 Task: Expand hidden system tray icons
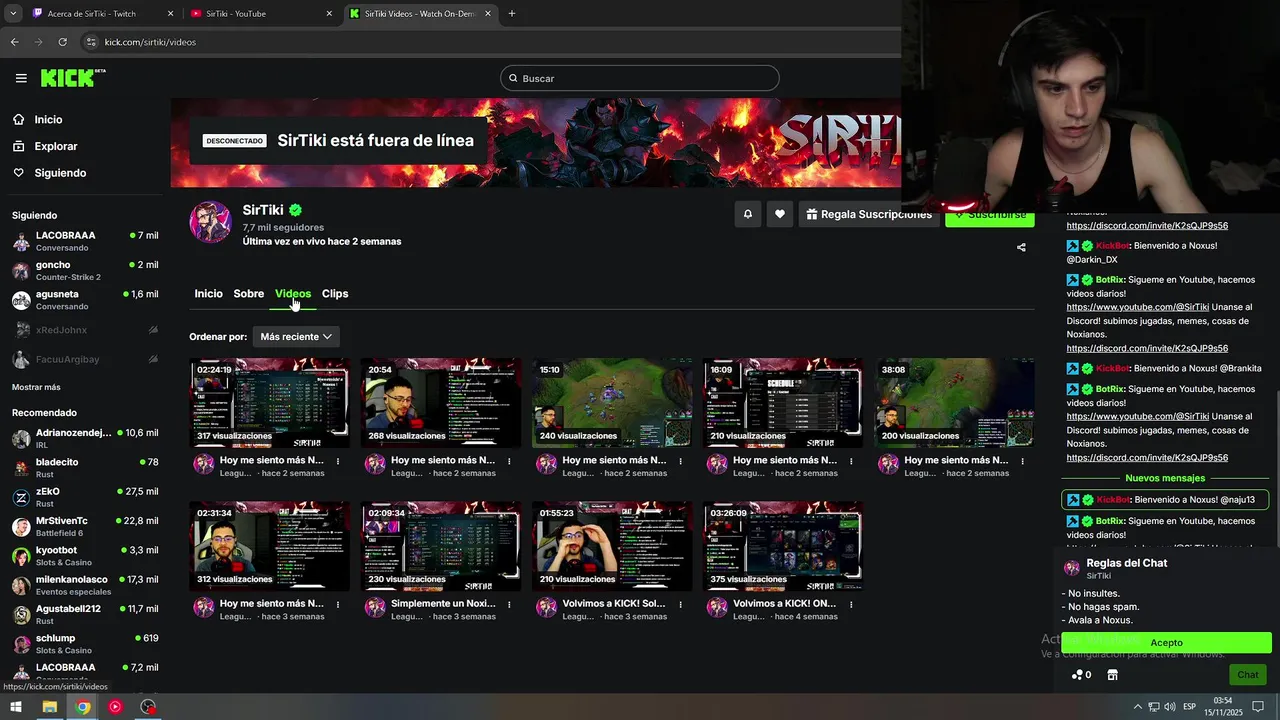(1137, 707)
